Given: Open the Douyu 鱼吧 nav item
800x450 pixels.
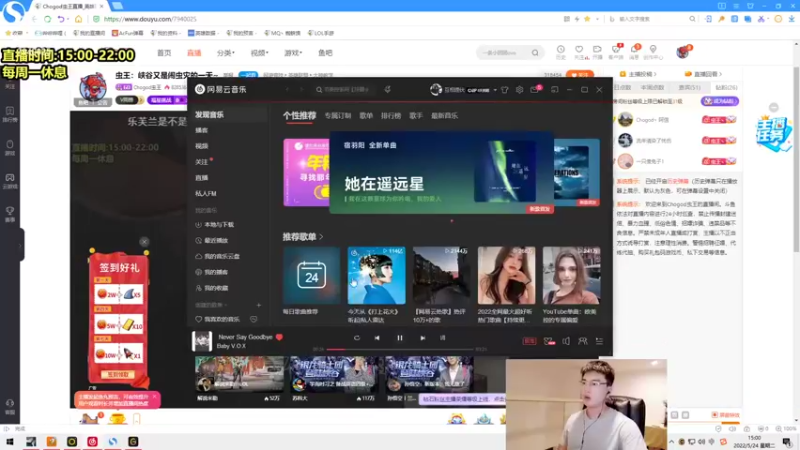Looking at the screenshot, I should click(325, 53).
